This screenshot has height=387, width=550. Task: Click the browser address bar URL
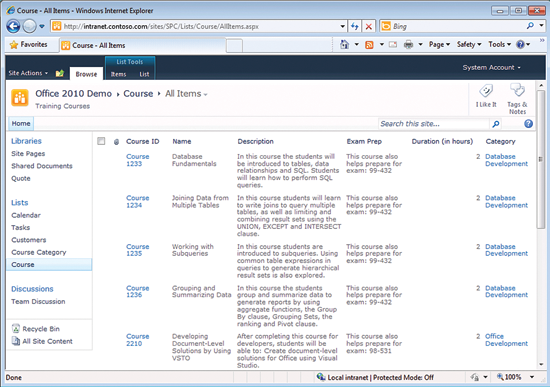click(x=195, y=26)
